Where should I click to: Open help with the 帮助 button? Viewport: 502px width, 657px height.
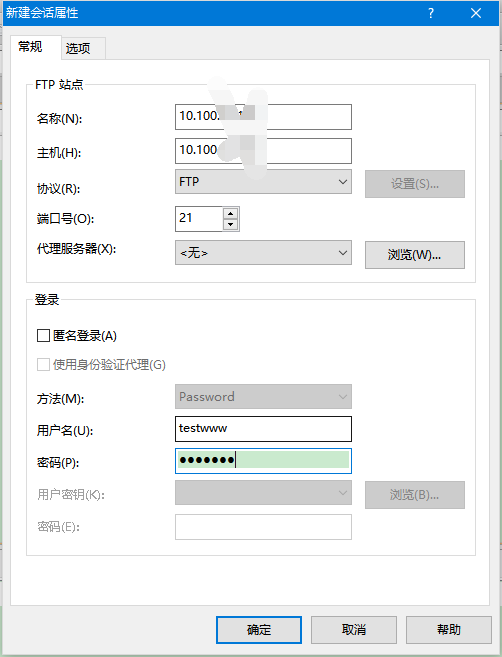[x=448, y=630]
